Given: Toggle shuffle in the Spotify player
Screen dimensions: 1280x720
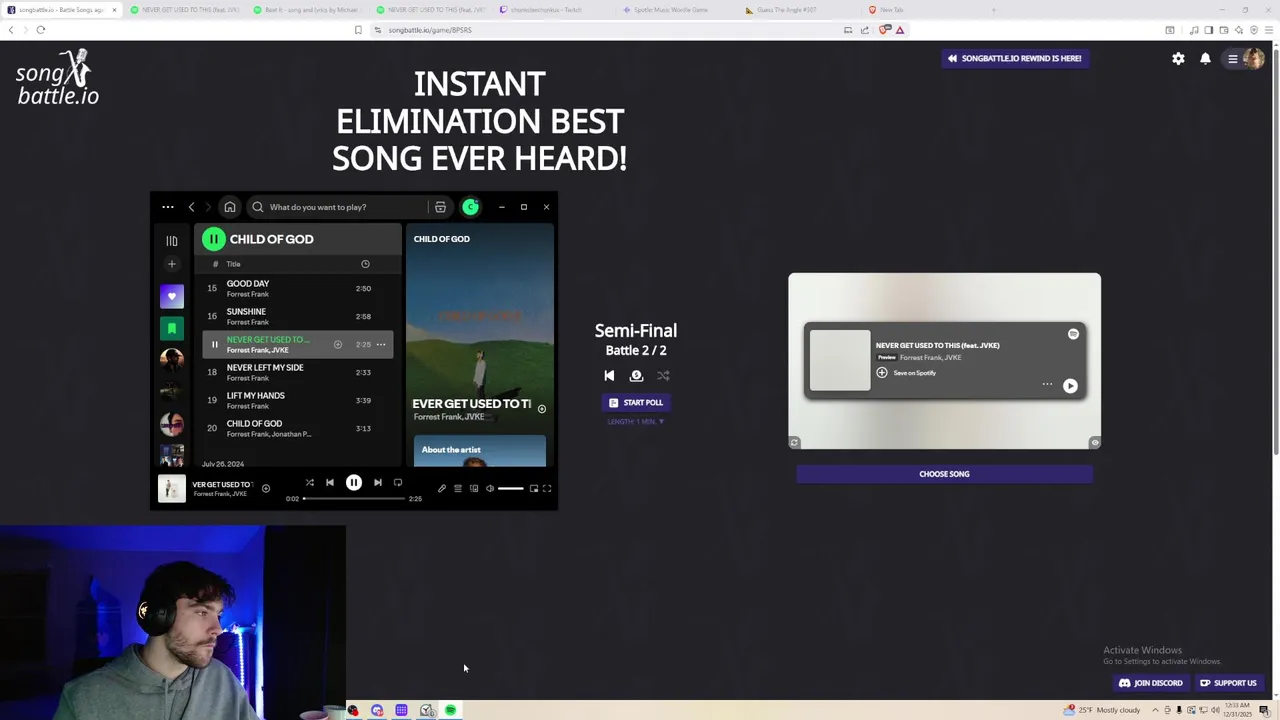Looking at the screenshot, I should [x=310, y=483].
